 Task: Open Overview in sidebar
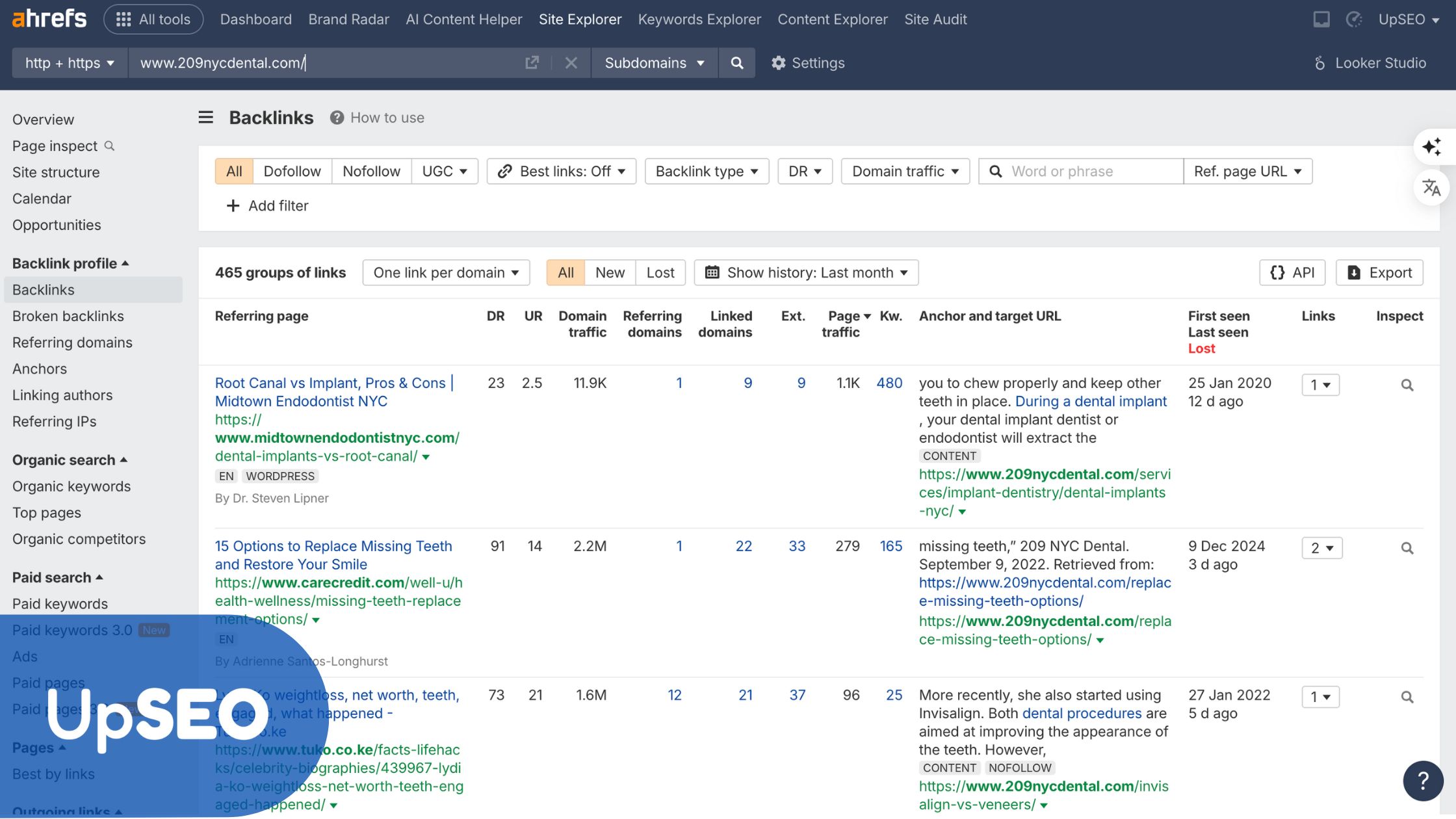(44, 120)
